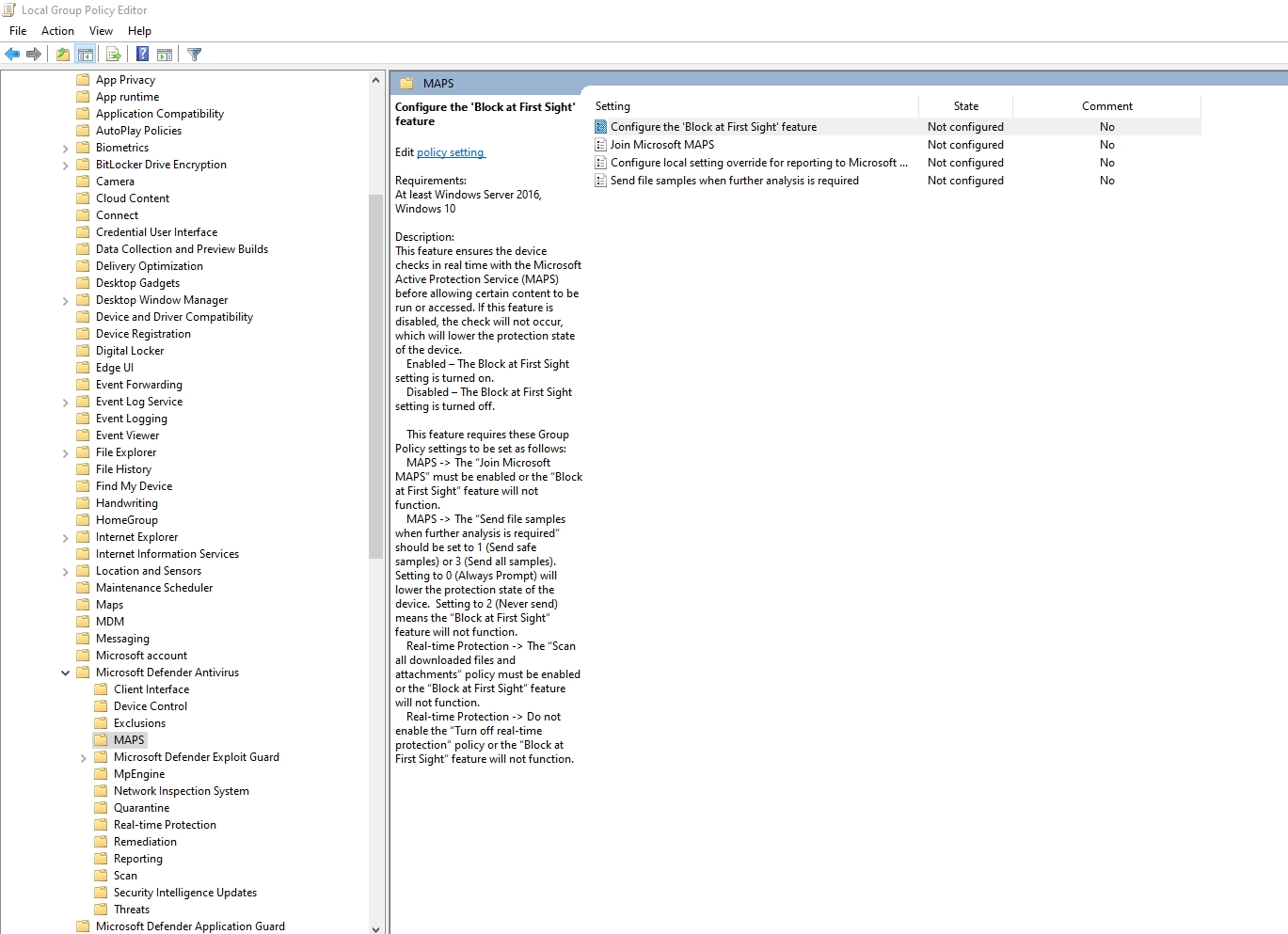Click the Filter toolbar icon
1288x934 pixels.
(194, 54)
